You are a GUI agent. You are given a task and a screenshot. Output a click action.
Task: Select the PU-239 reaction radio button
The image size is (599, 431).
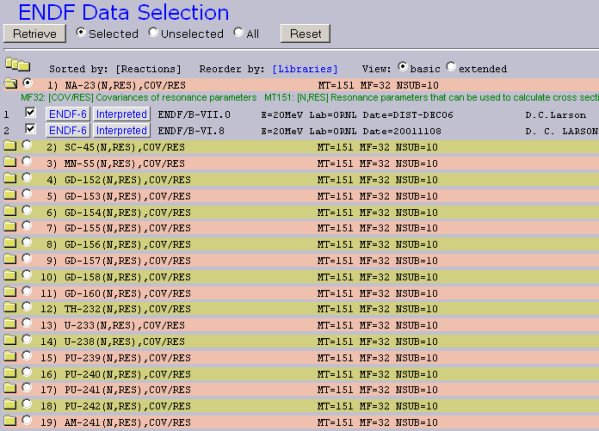tap(27, 356)
